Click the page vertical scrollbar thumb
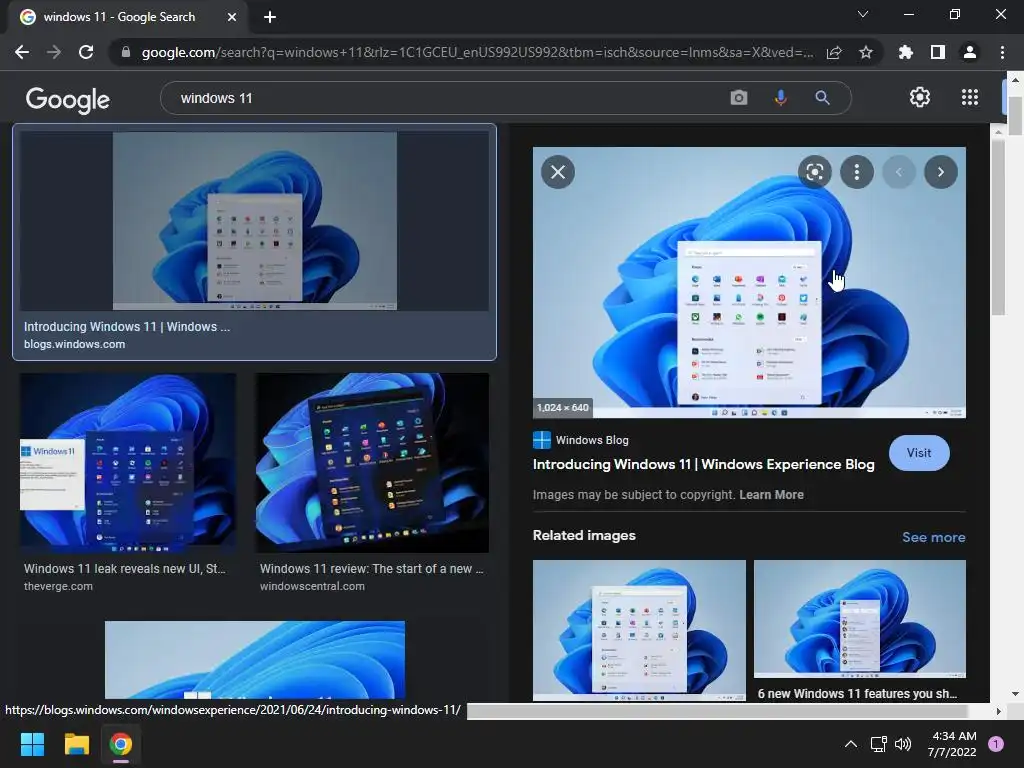This screenshot has width=1024, height=768. (1015, 116)
